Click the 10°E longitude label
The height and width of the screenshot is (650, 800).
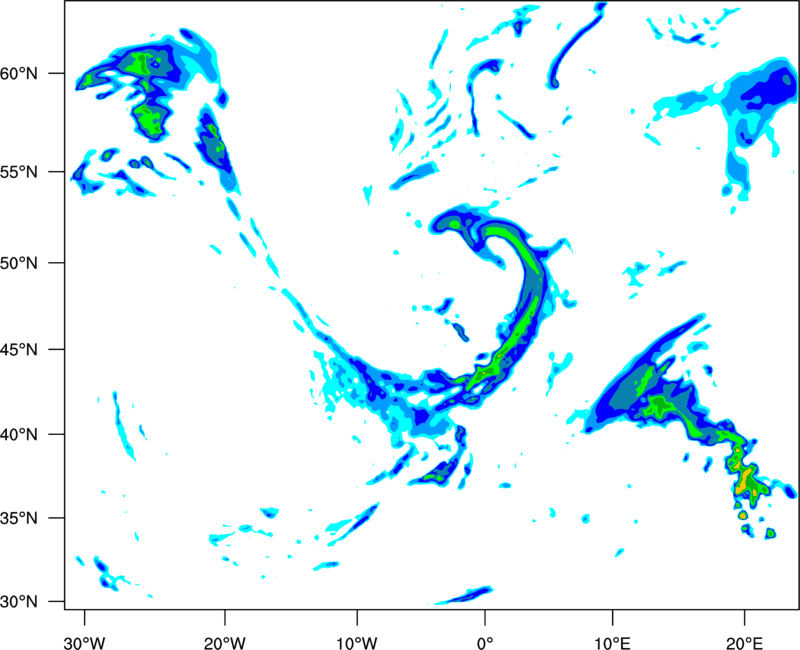click(x=612, y=643)
